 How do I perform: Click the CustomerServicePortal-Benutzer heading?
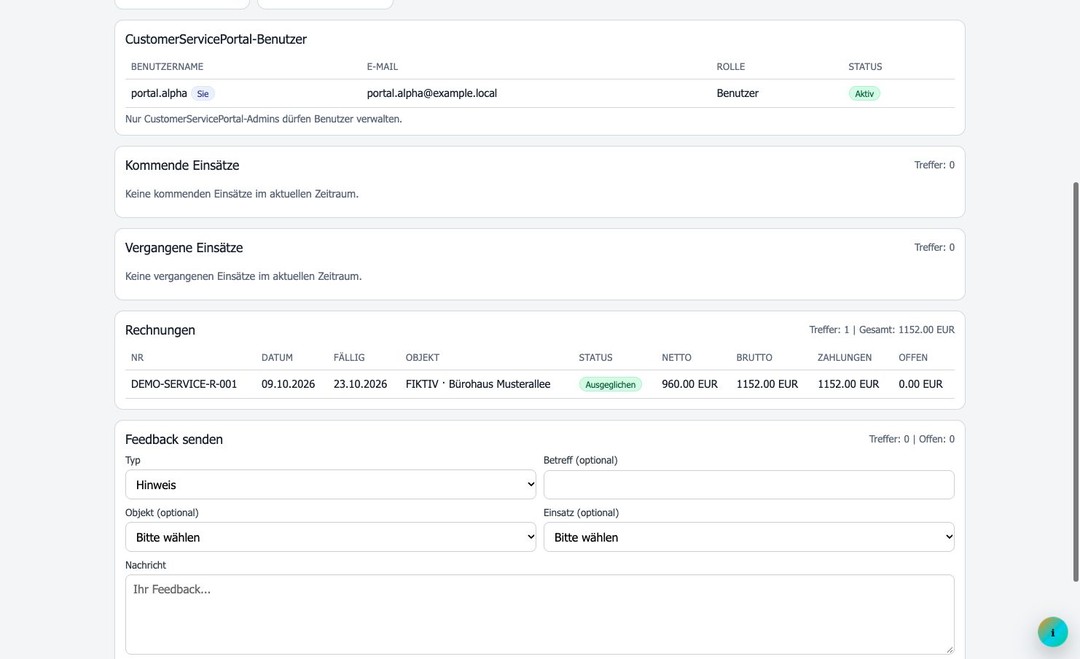[216, 39]
